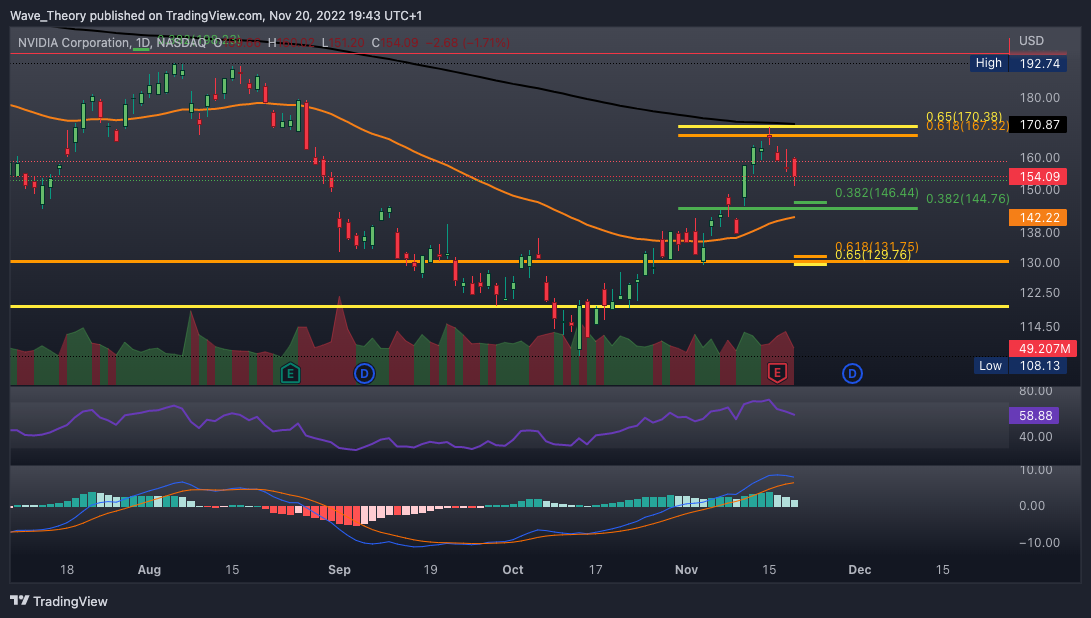
Task: Open the December dividend D marker
Action: [852, 374]
